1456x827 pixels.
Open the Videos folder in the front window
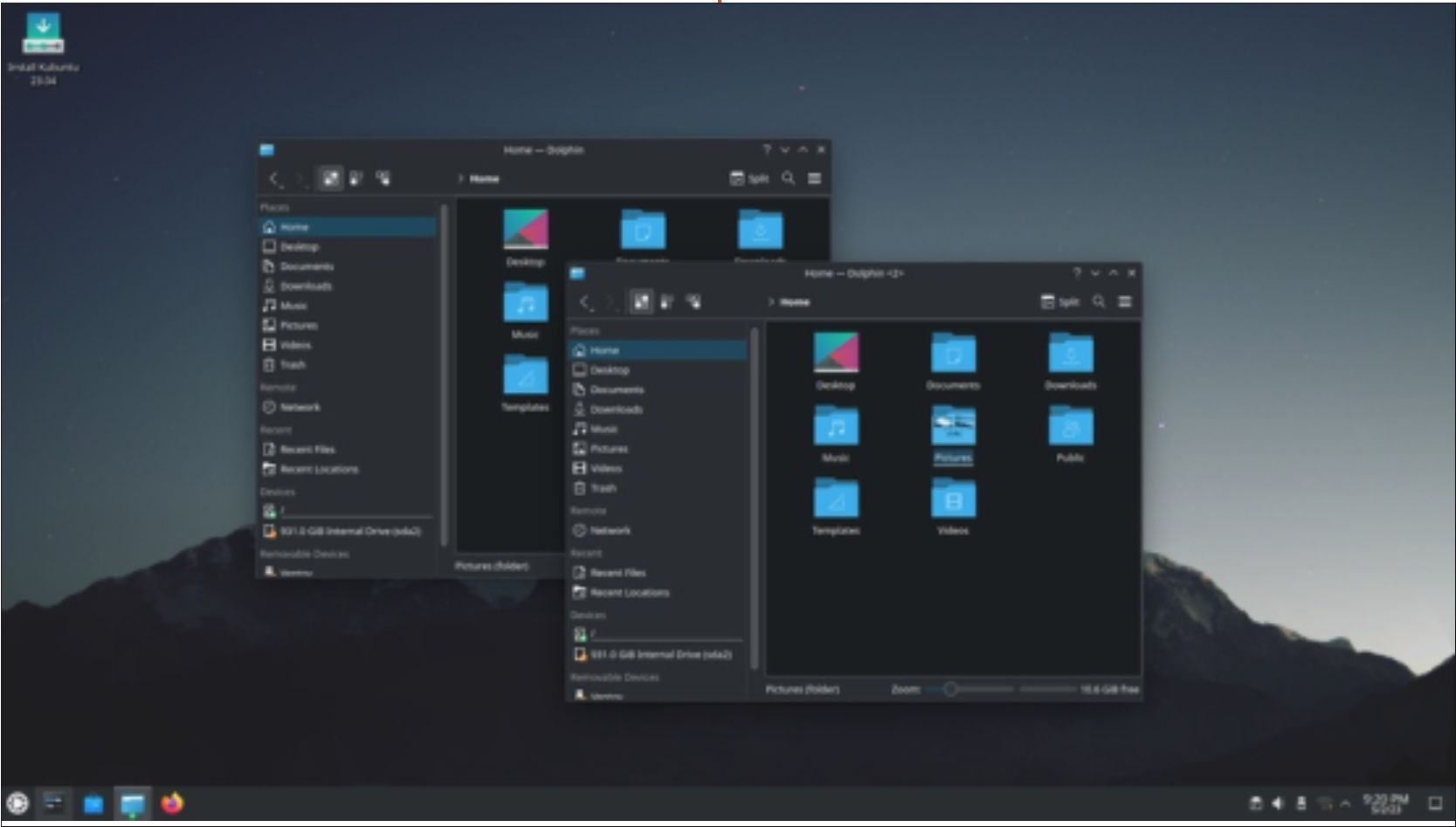953,507
